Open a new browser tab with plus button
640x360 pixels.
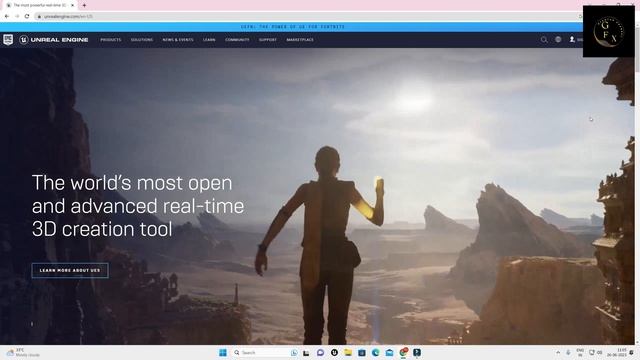[x=84, y=5]
